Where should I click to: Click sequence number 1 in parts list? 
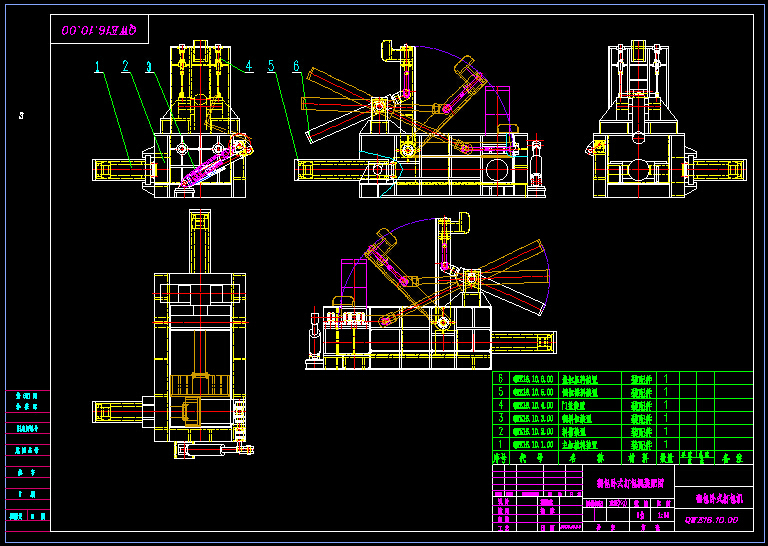501,445
